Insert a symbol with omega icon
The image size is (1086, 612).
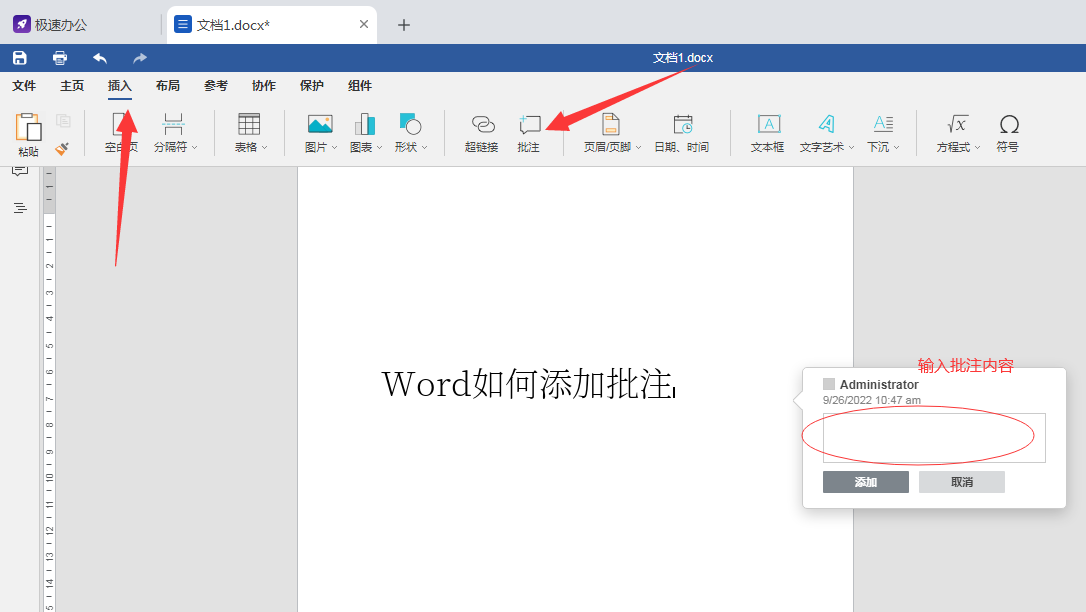(1008, 133)
